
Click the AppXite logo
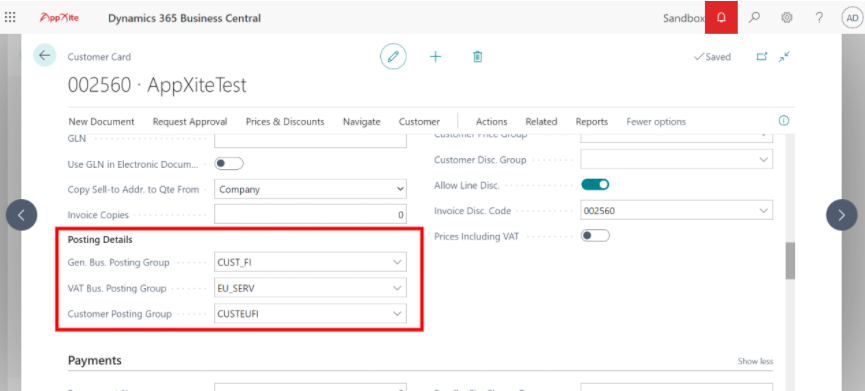coord(59,18)
